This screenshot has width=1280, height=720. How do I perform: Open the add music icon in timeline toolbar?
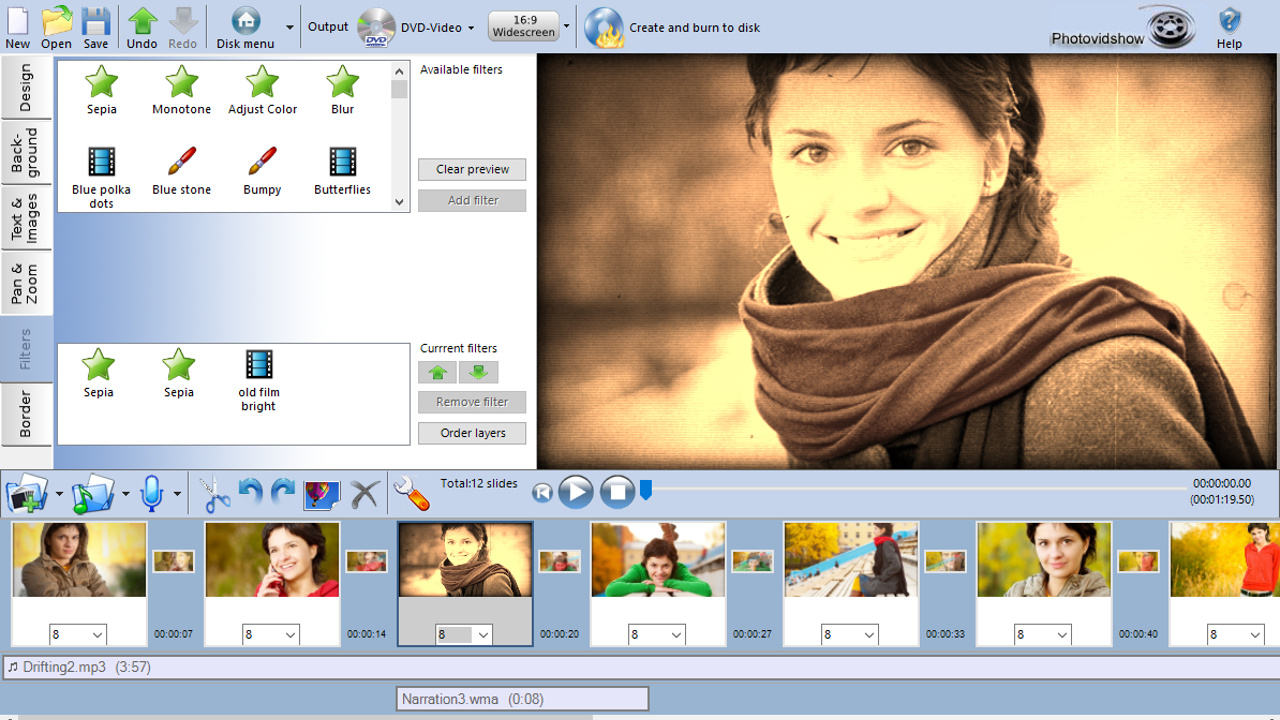[x=90, y=492]
